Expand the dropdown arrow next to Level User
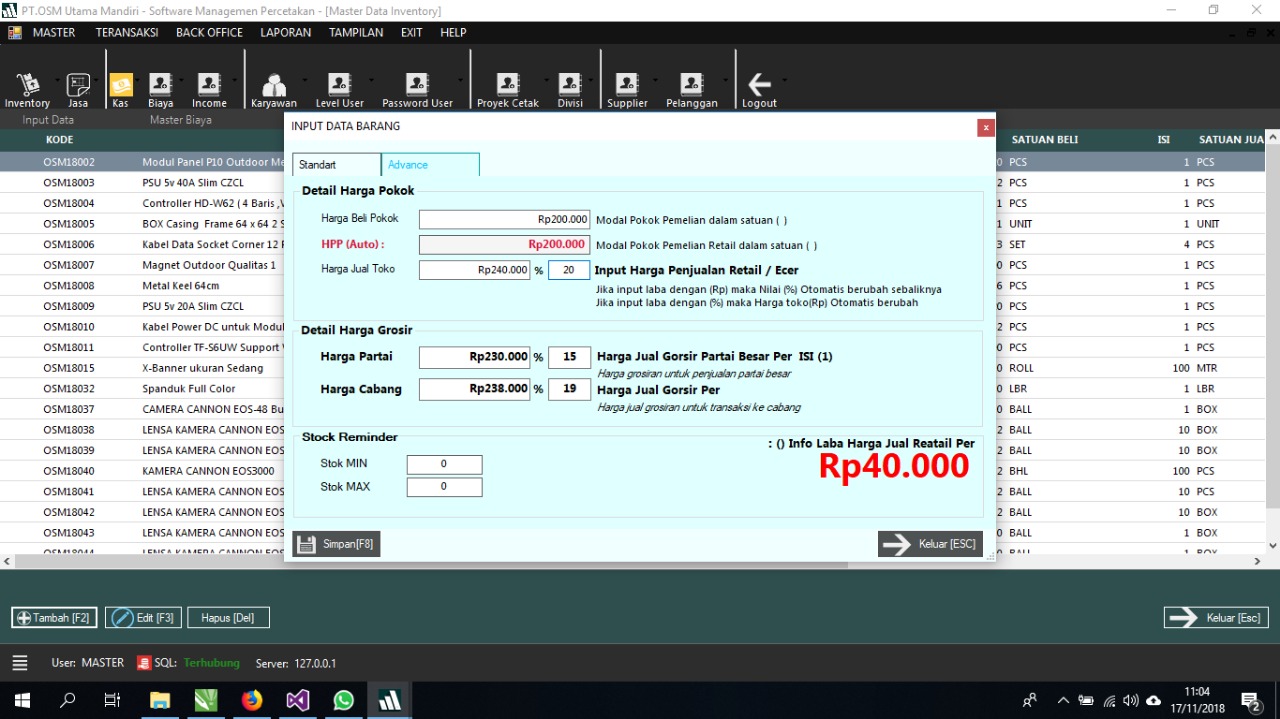The image size is (1280, 719). point(371,79)
